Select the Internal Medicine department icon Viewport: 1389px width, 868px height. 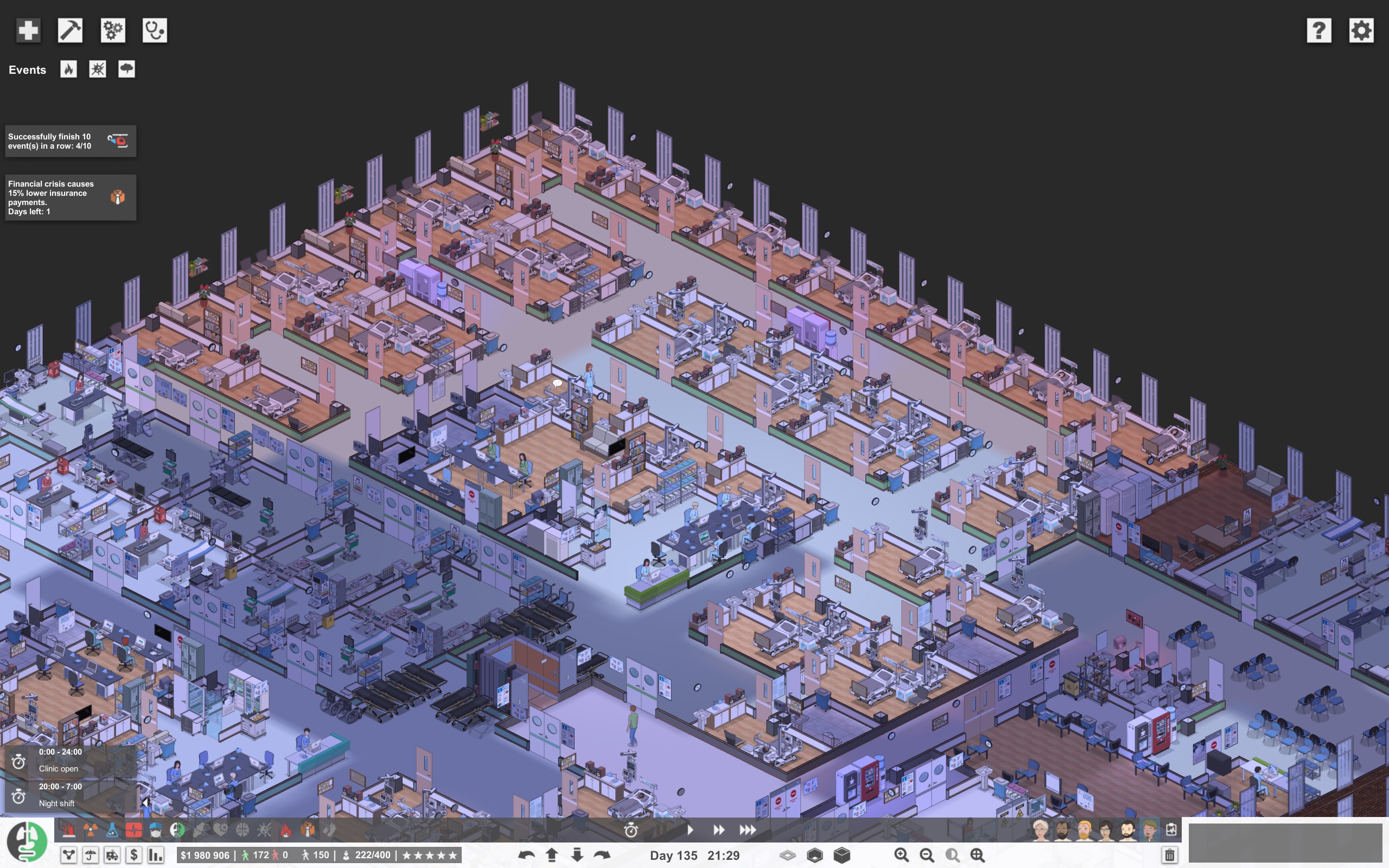(x=177, y=829)
